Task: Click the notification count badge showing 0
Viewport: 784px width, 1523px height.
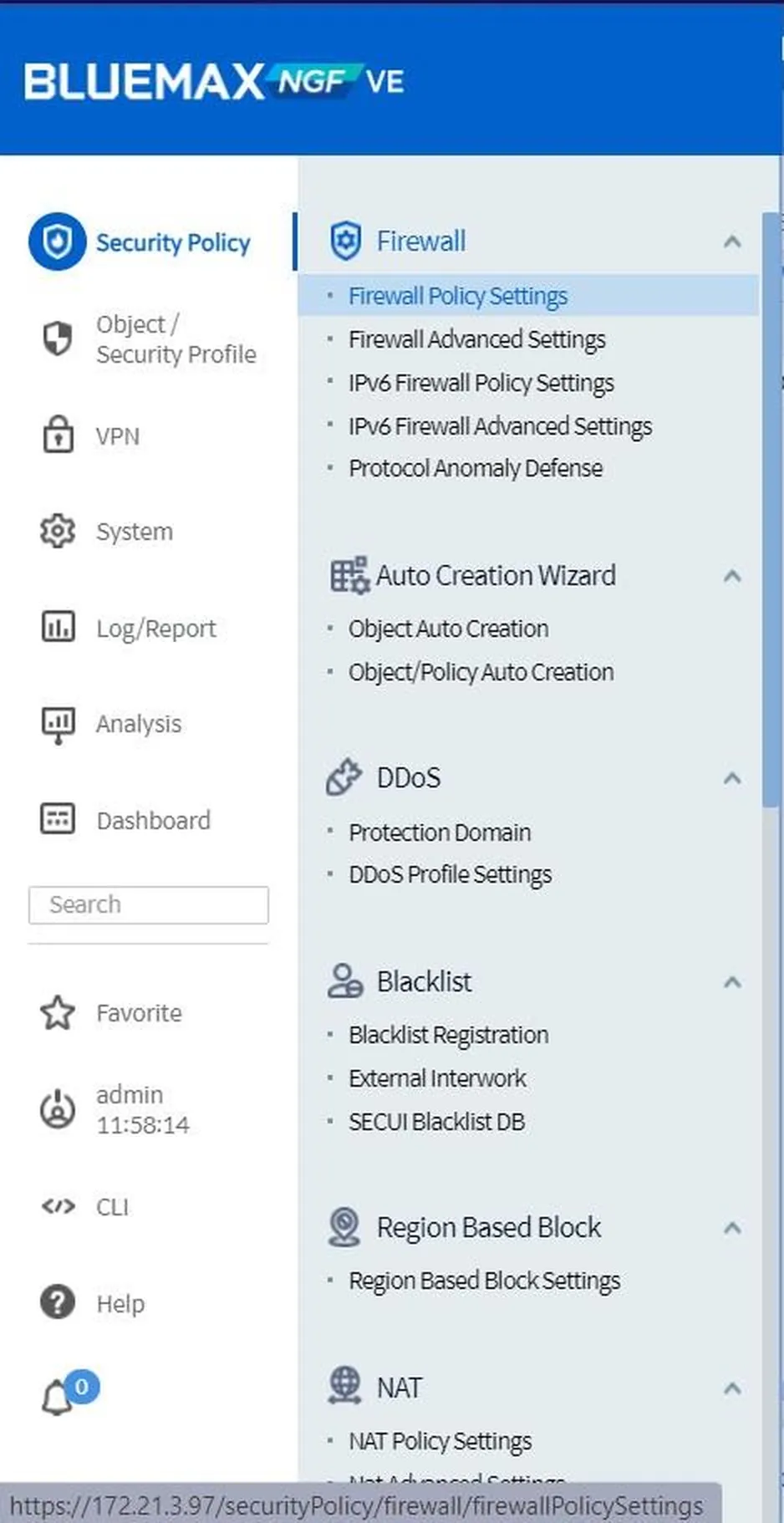Action: [81, 1387]
